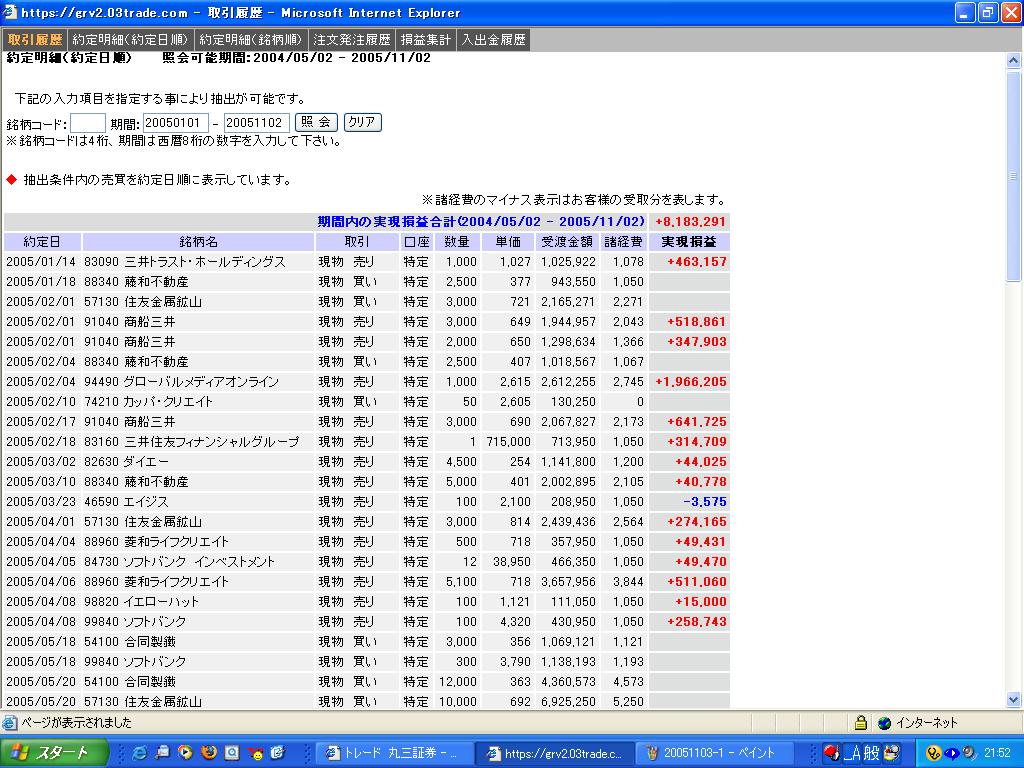Click the 銘柄コード input field
The height and width of the screenshot is (768, 1024).
88,123
